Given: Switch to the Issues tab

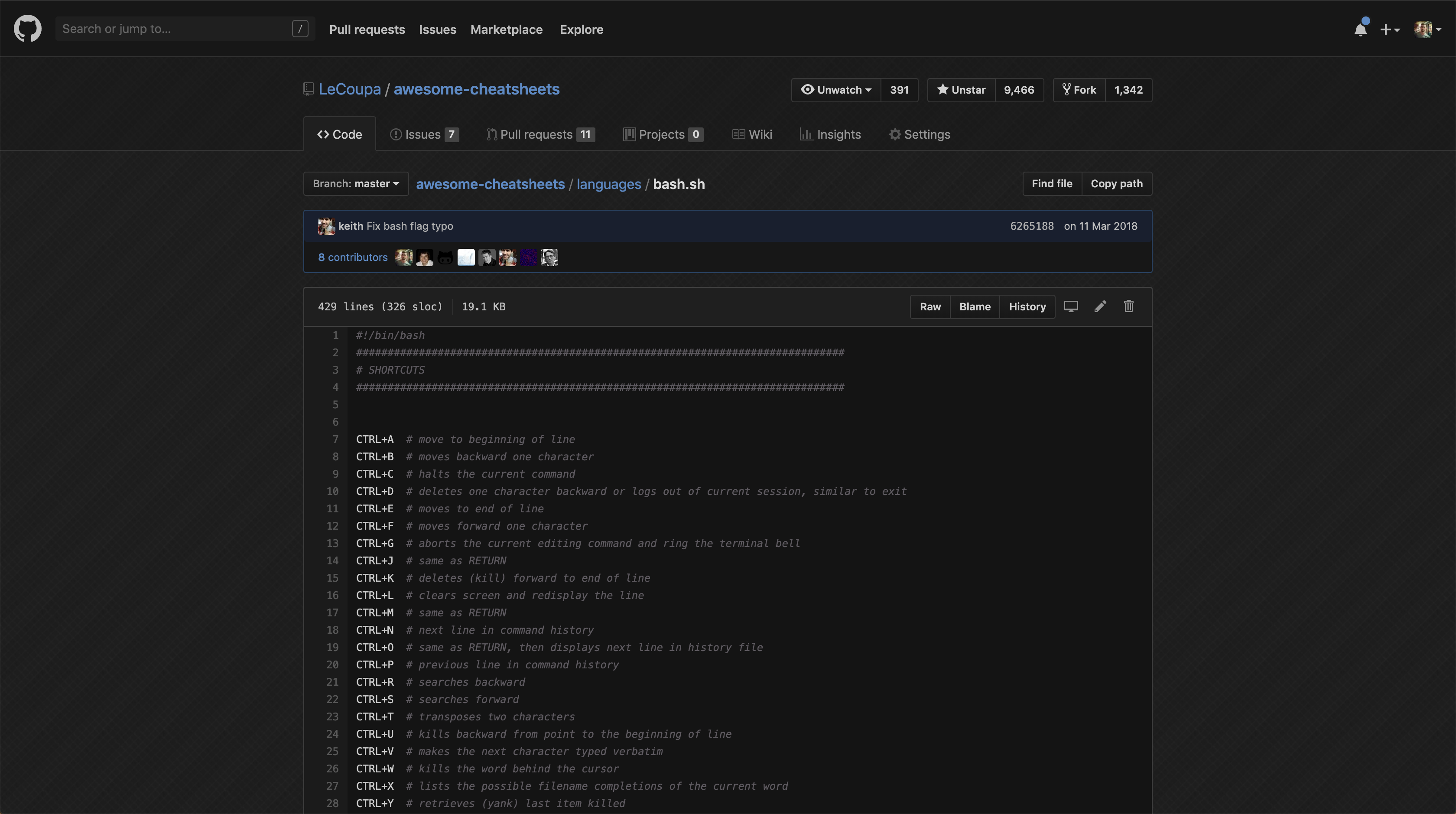Looking at the screenshot, I should (423, 134).
